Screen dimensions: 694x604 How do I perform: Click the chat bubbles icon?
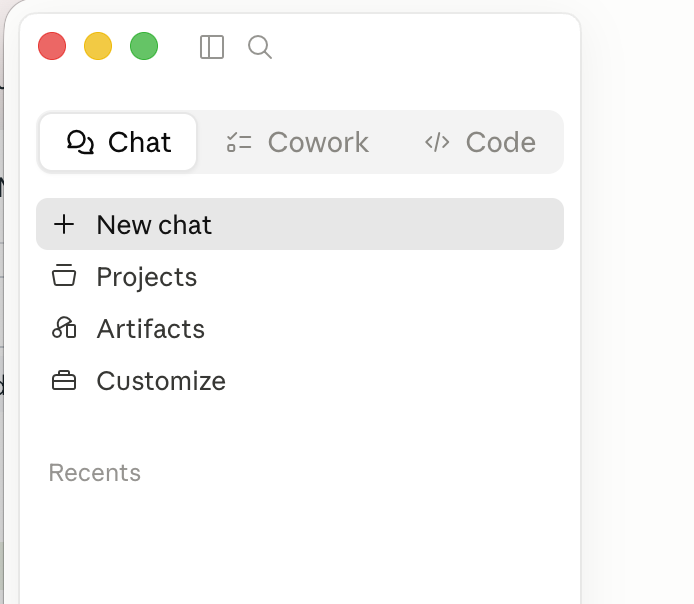[x=80, y=142]
